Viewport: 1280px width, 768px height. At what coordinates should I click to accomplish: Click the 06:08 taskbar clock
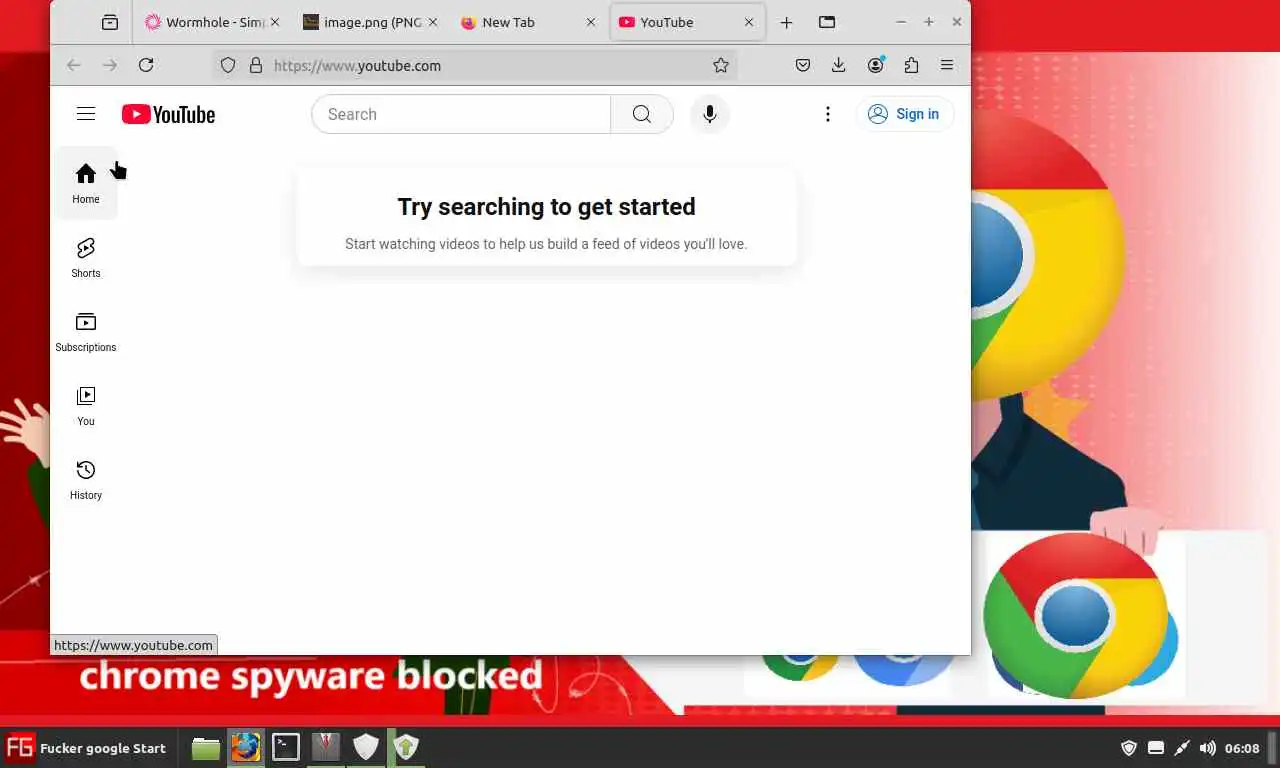coord(1243,748)
